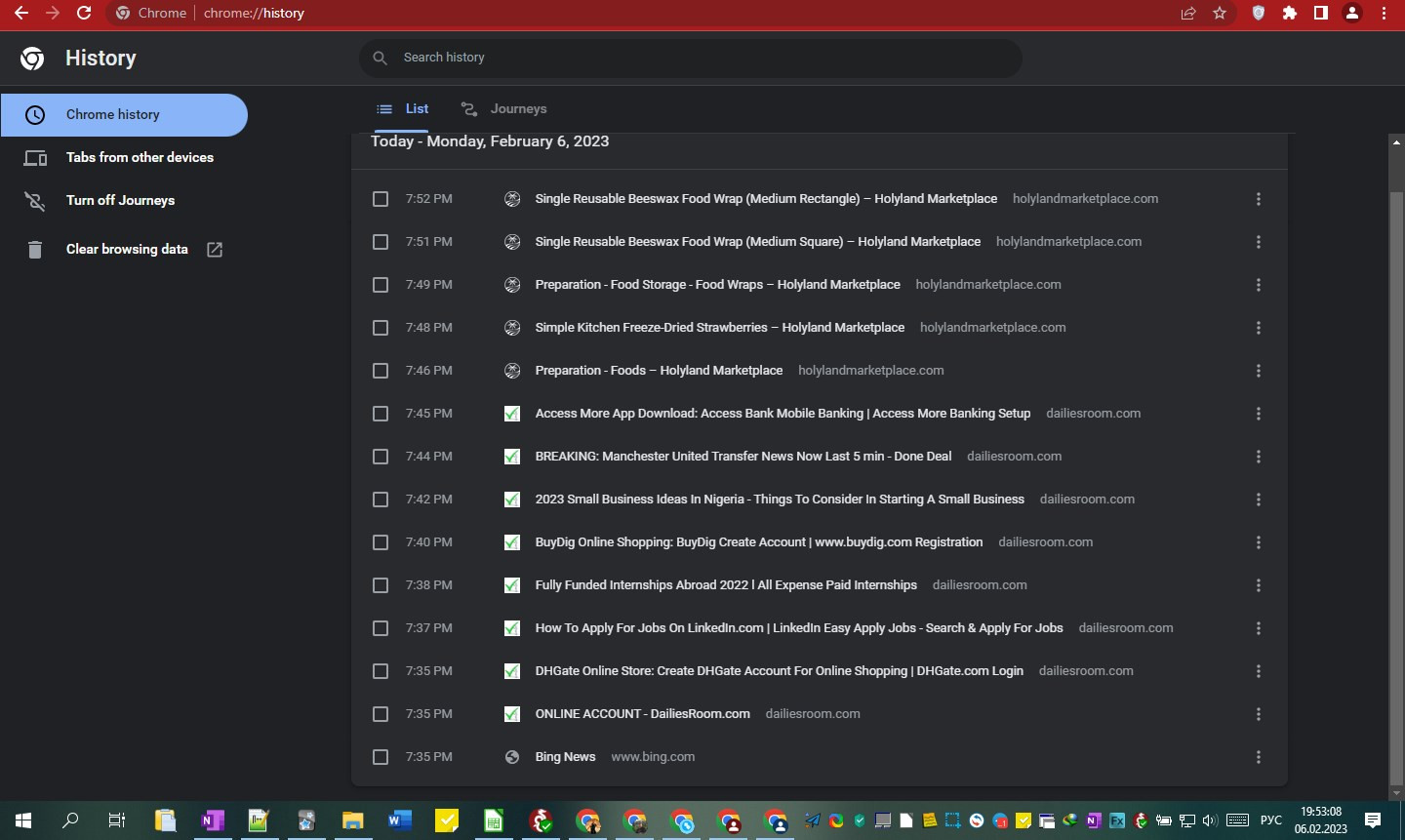Open Chrome's three-dot main menu
The image size is (1405, 840).
tap(1384, 13)
